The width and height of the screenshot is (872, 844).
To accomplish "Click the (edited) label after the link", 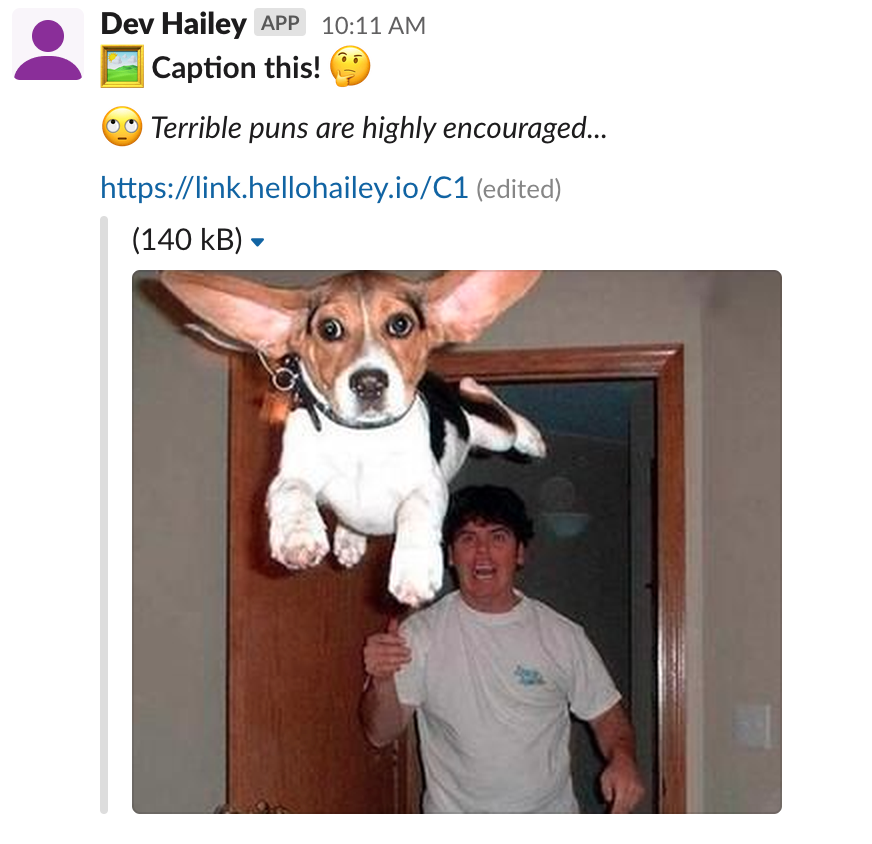I will coord(518,189).
